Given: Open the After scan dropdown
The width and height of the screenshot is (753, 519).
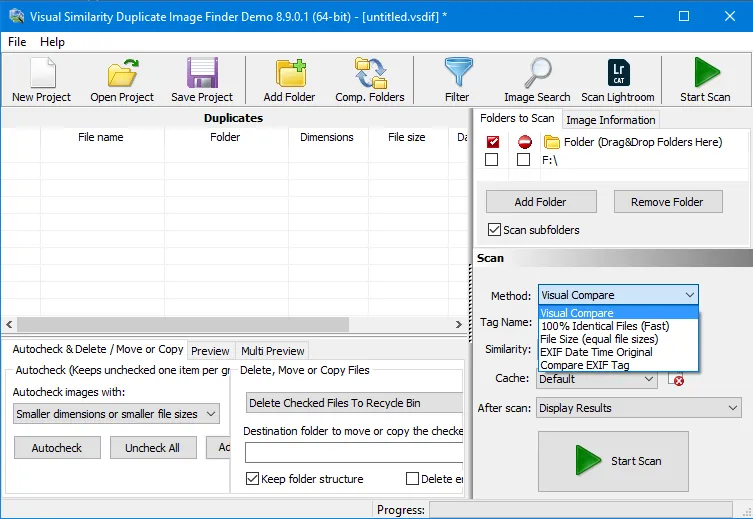Looking at the screenshot, I should click(x=638, y=408).
